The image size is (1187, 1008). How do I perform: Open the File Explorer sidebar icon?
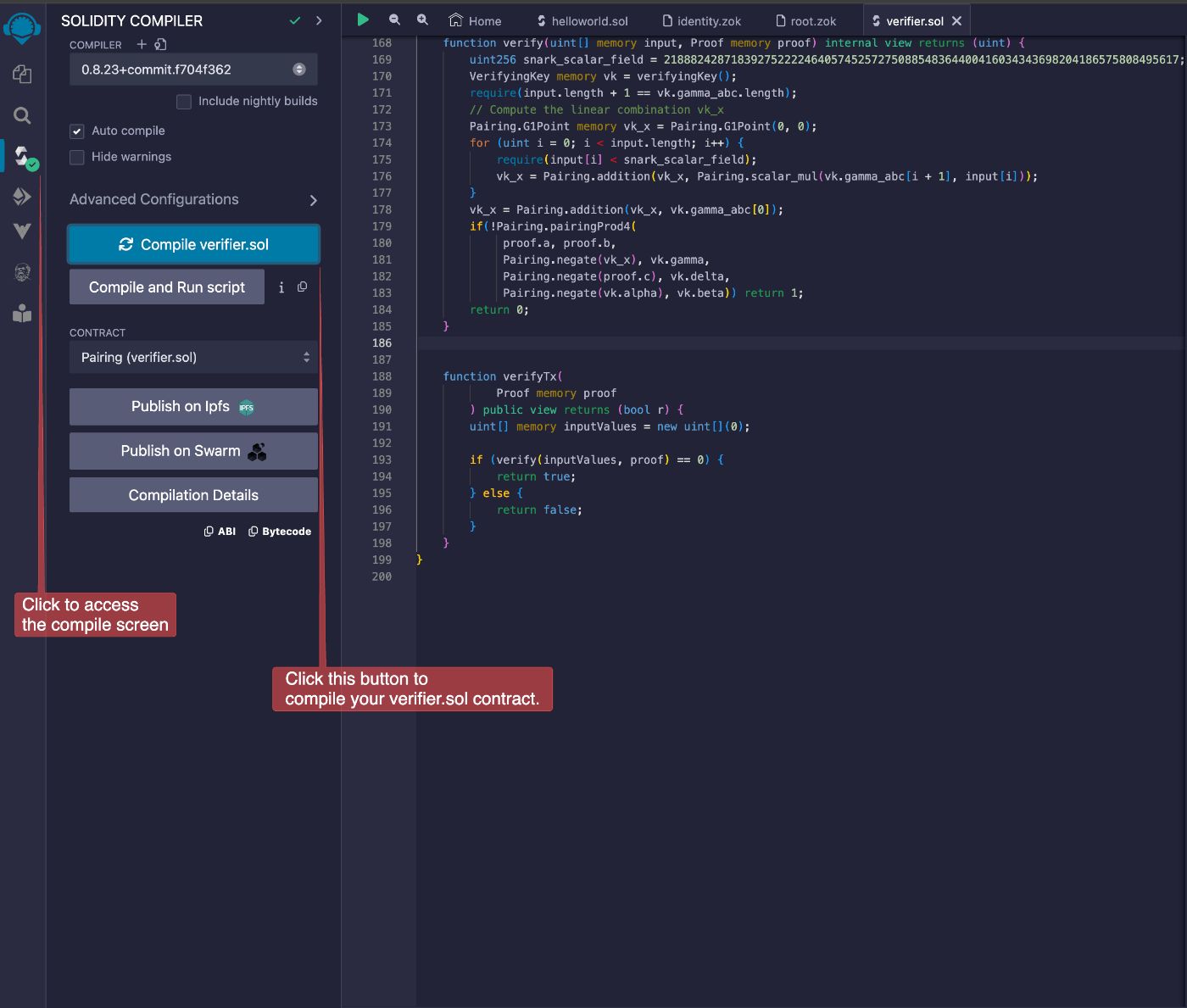pos(22,75)
